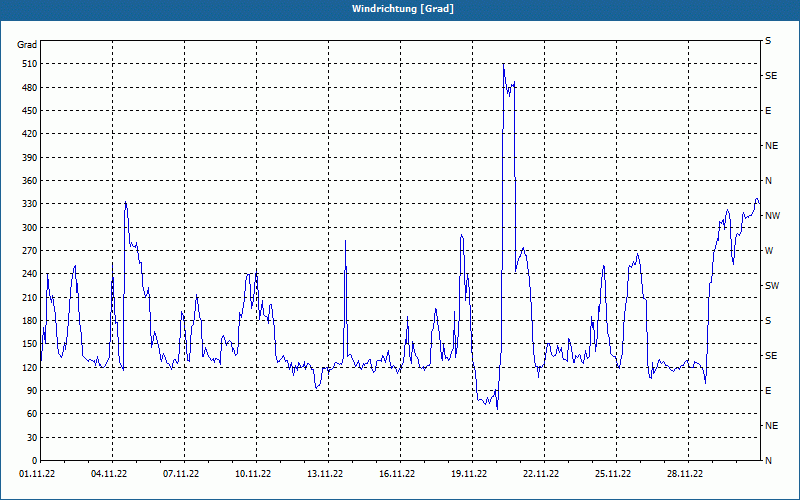
Task: Click the "W" compass label on right axis
Action: pos(769,251)
